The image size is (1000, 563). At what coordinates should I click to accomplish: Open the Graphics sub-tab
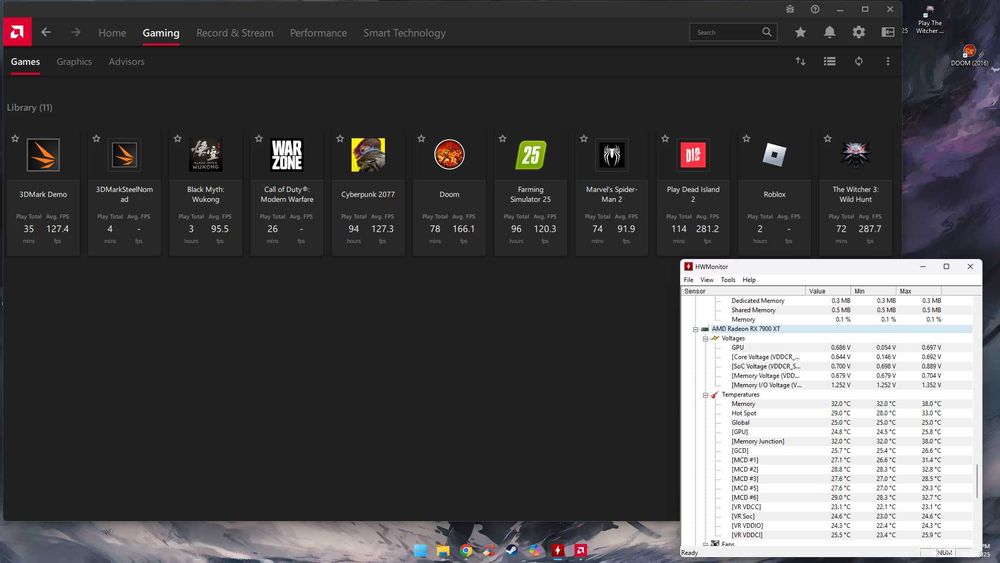click(x=74, y=62)
